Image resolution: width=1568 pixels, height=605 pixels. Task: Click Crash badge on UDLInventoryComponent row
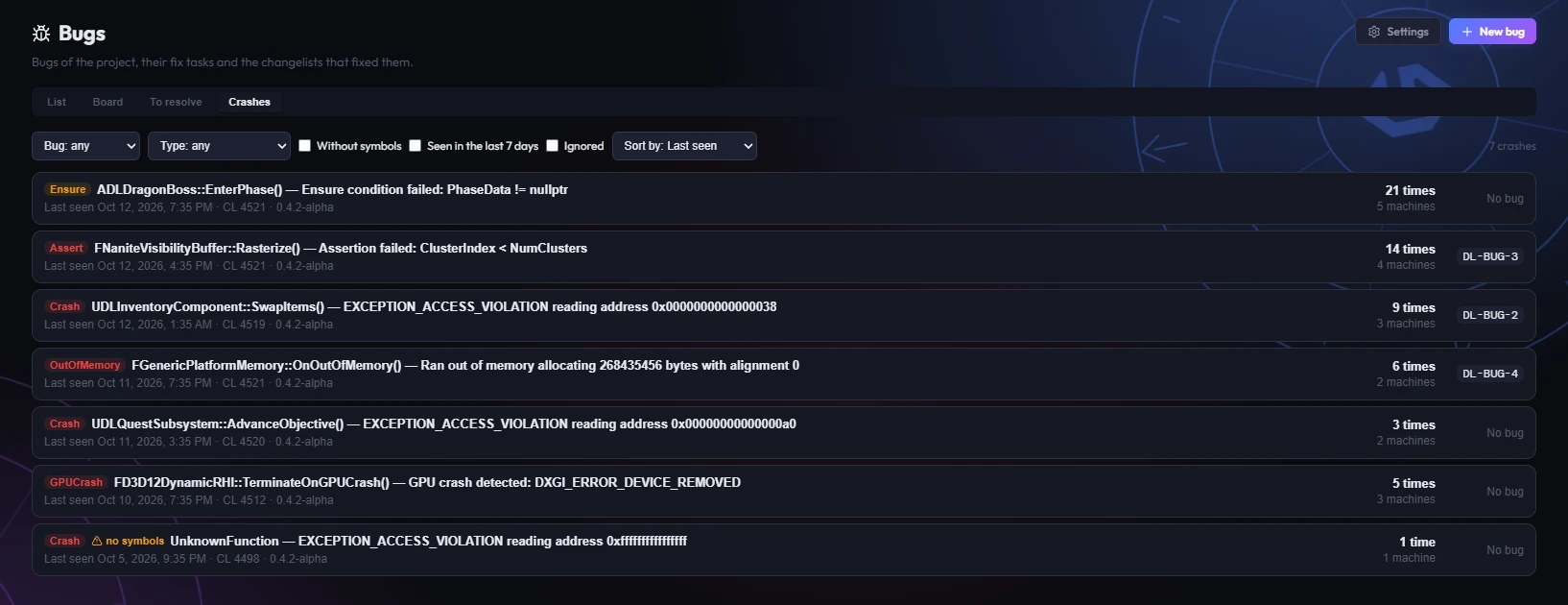click(64, 306)
